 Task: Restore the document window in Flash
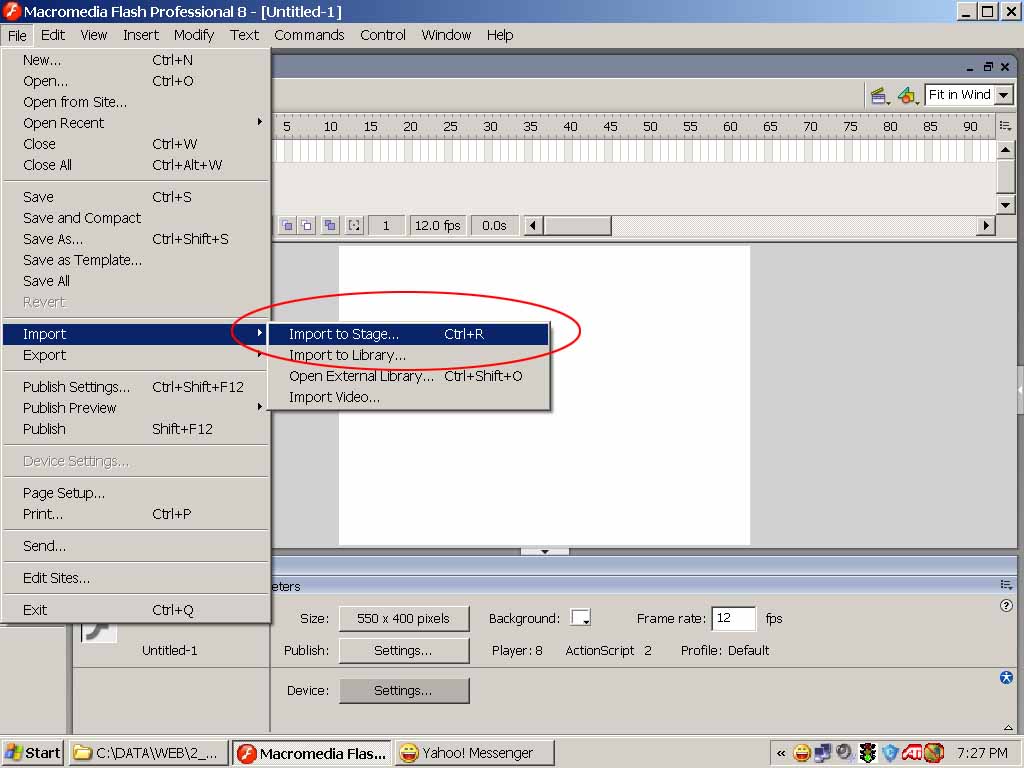[x=987, y=67]
